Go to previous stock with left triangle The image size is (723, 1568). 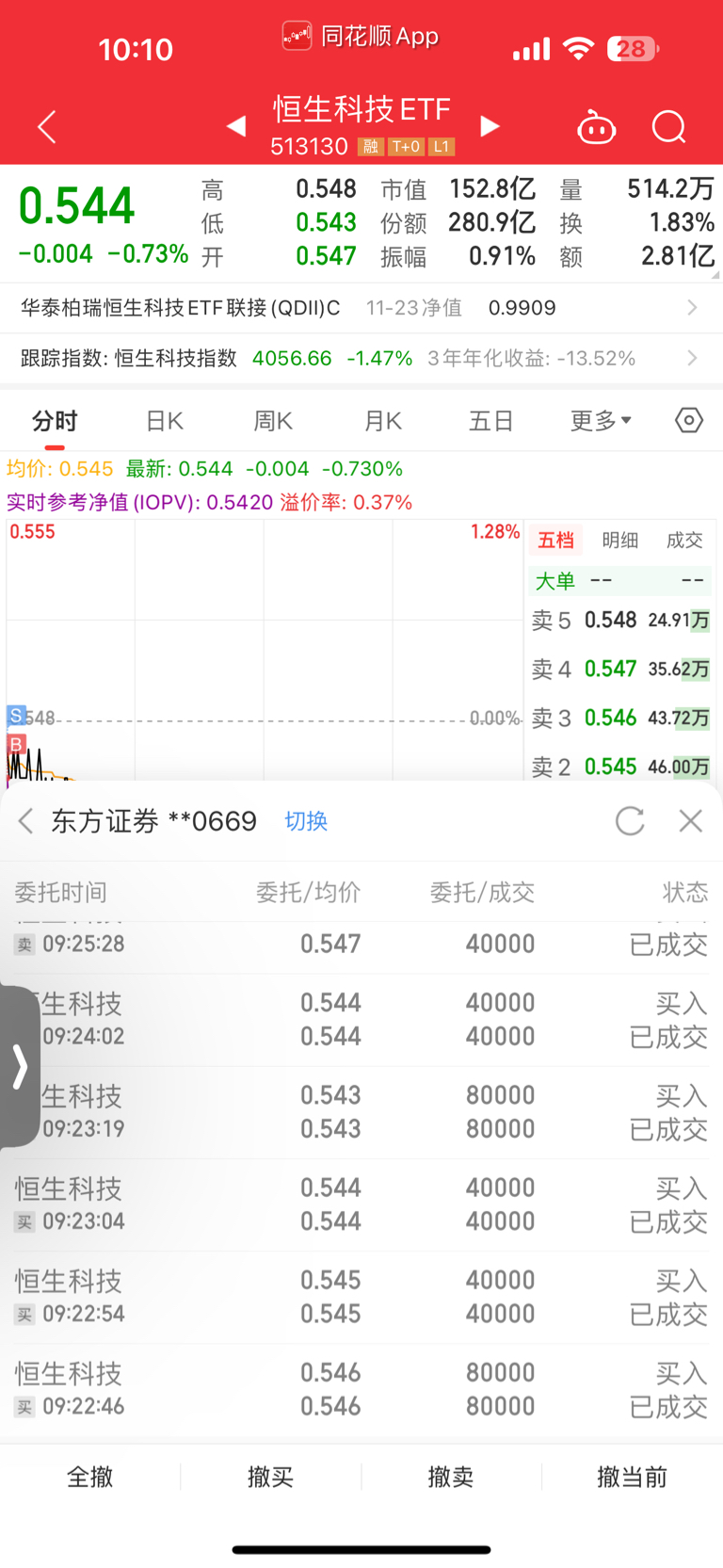tap(236, 125)
